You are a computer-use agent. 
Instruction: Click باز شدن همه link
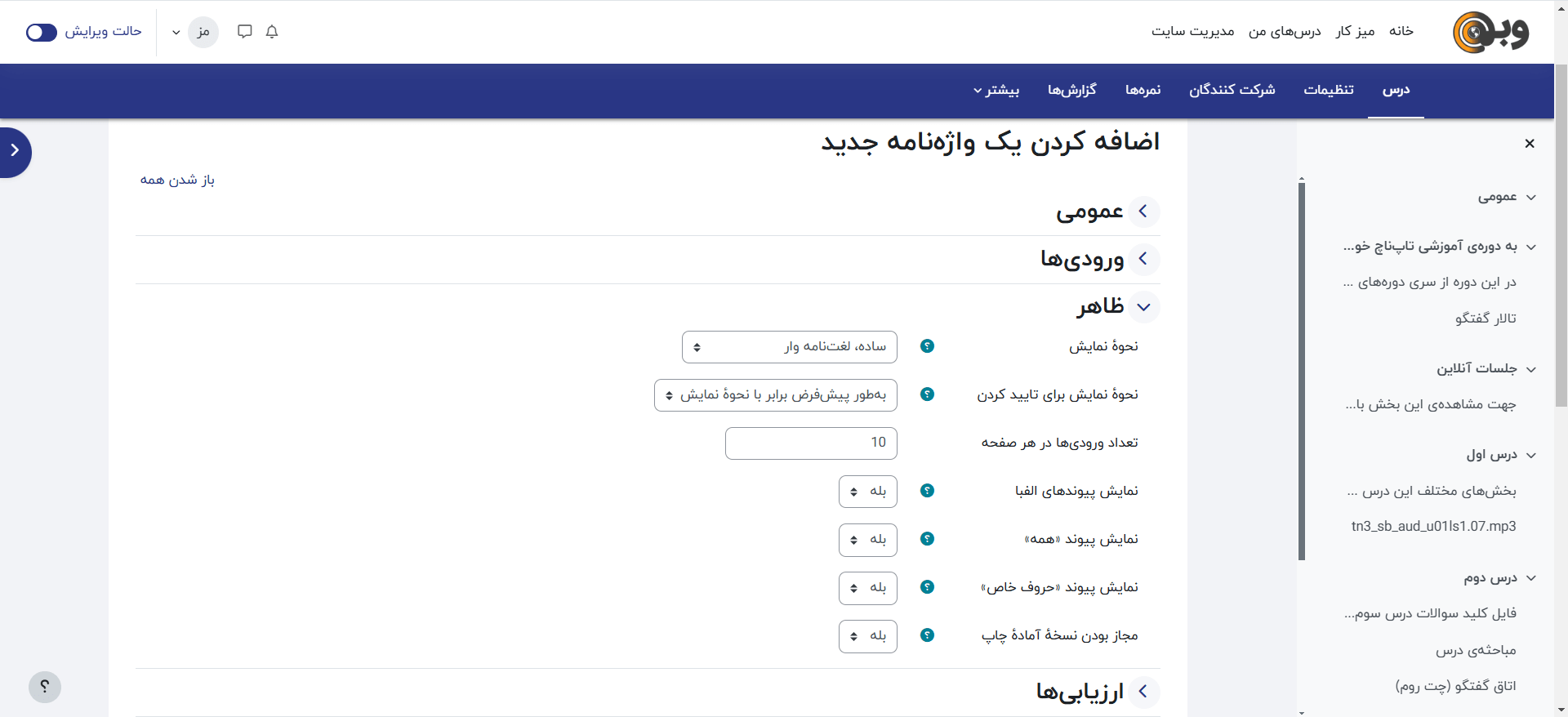click(177, 180)
